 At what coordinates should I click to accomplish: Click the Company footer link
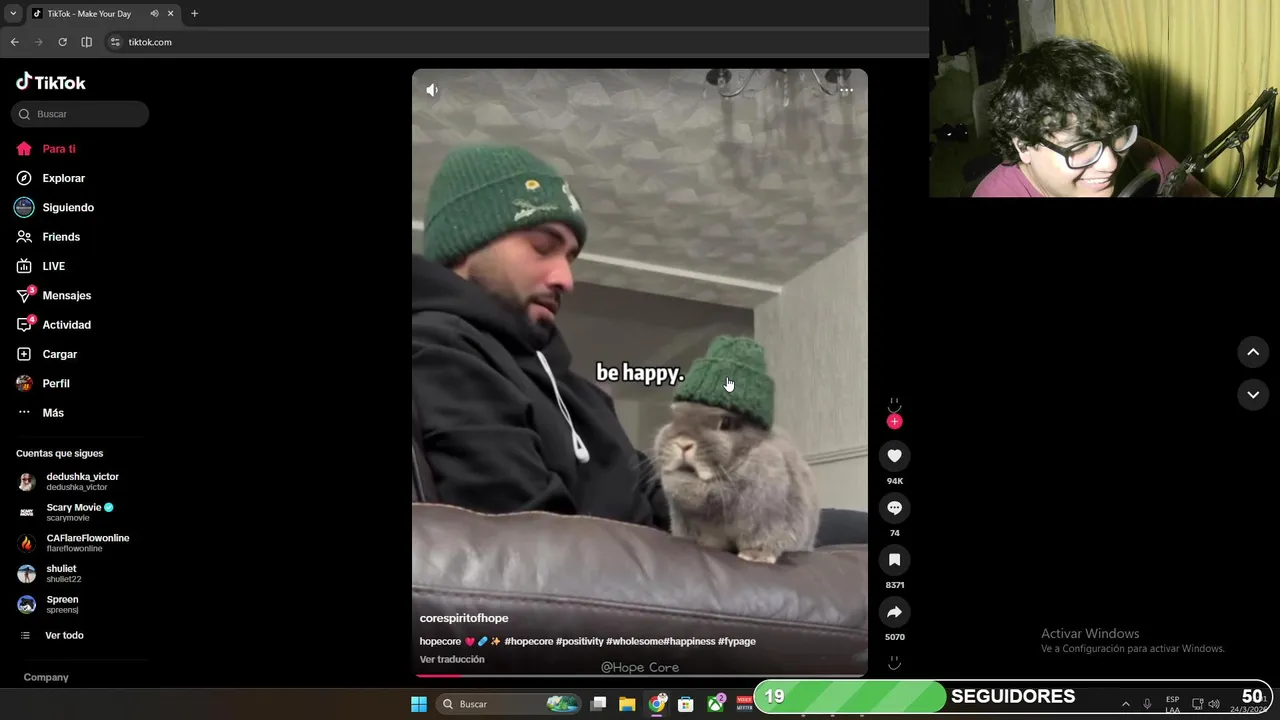(x=46, y=677)
